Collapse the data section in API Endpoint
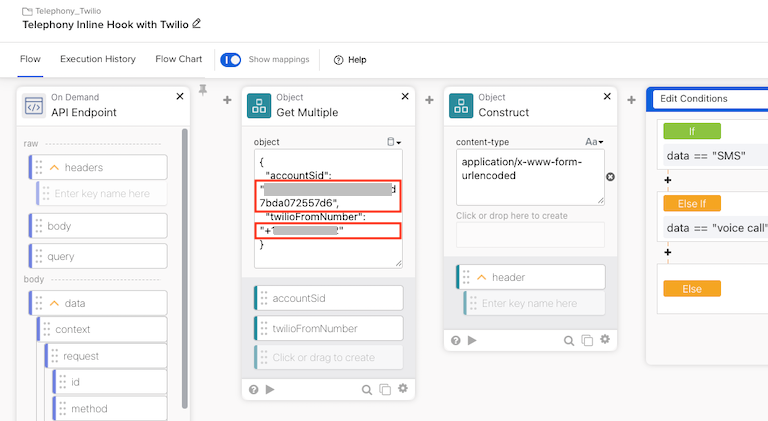 click(55, 303)
